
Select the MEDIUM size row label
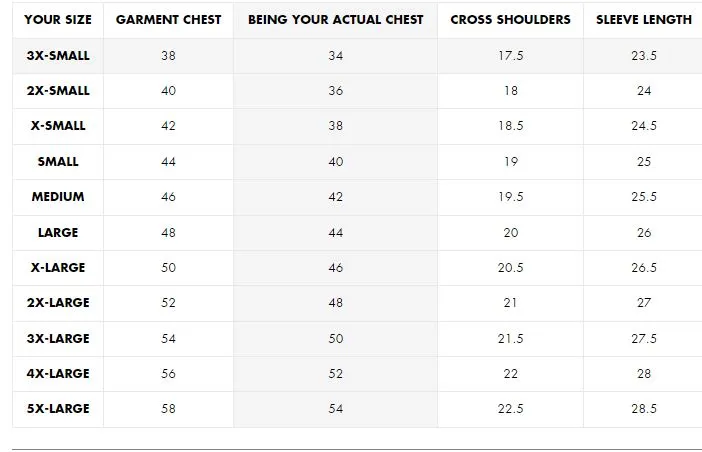pos(58,196)
